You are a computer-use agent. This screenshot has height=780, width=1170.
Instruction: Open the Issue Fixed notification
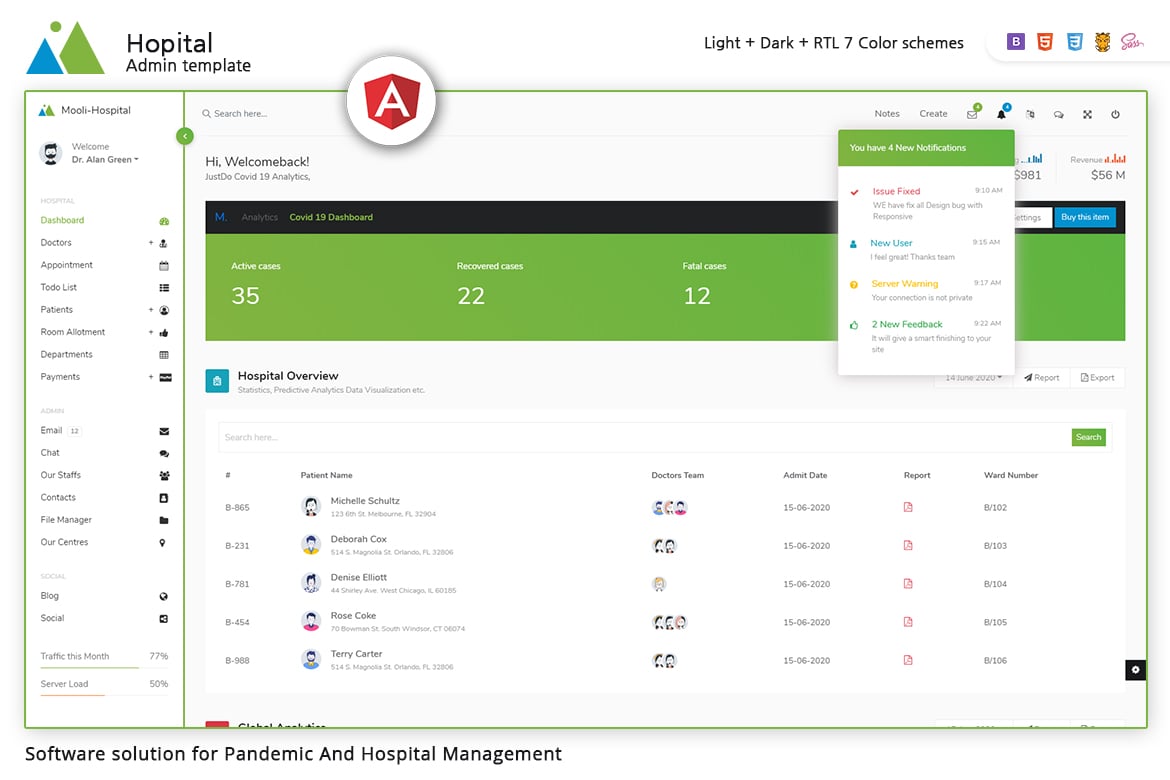(926, 204)
